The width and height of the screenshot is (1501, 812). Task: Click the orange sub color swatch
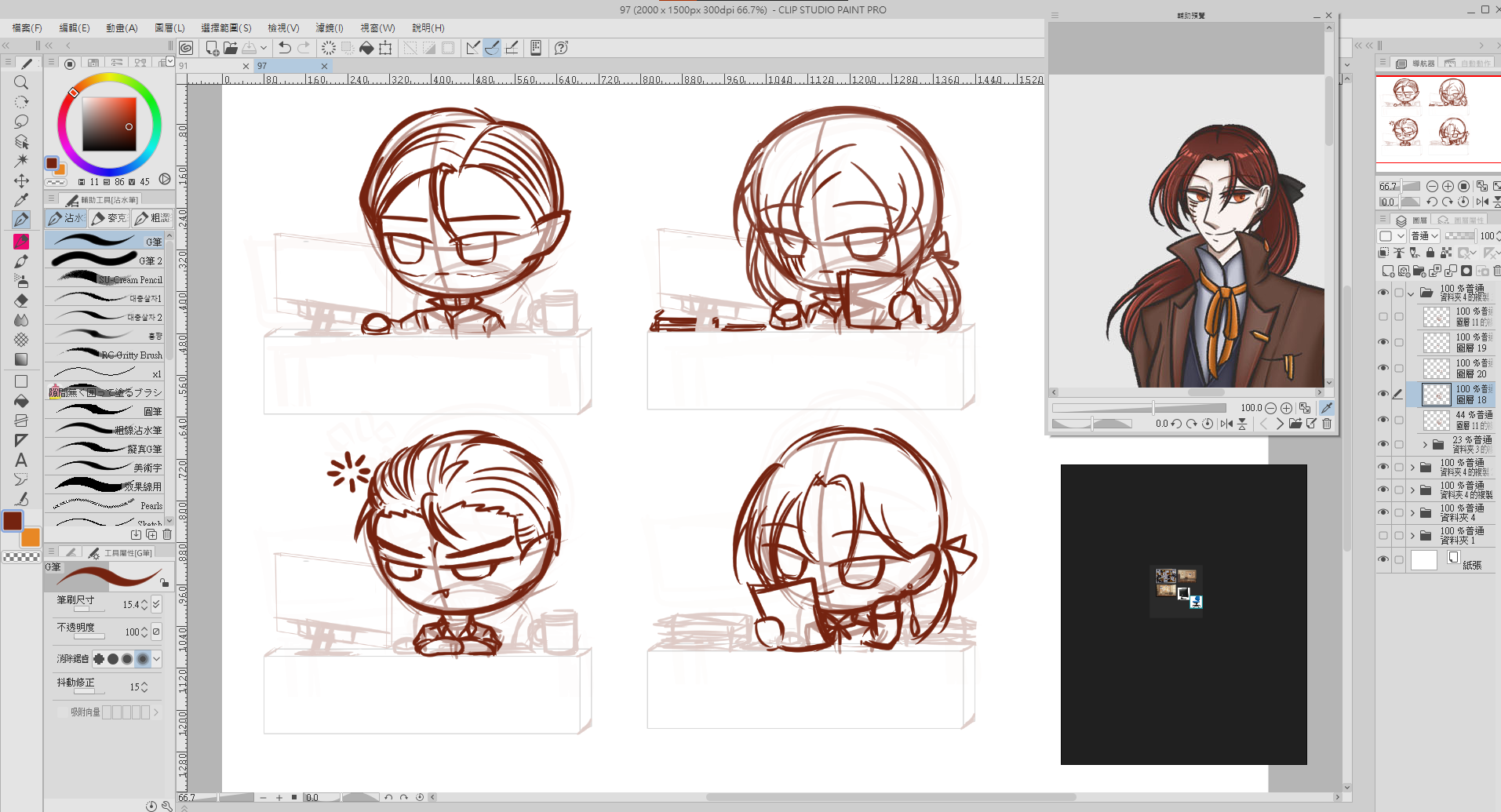(x=31, y=537)
